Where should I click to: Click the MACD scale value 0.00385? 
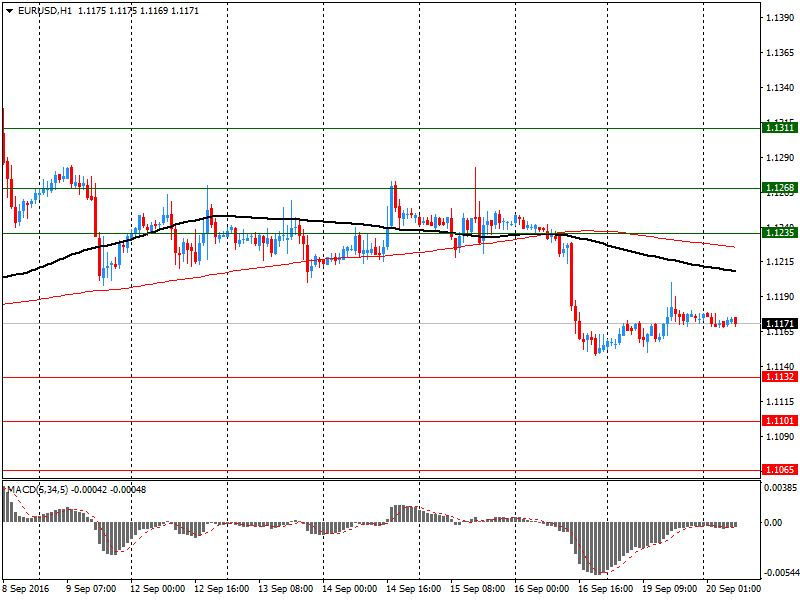[781, 488]
